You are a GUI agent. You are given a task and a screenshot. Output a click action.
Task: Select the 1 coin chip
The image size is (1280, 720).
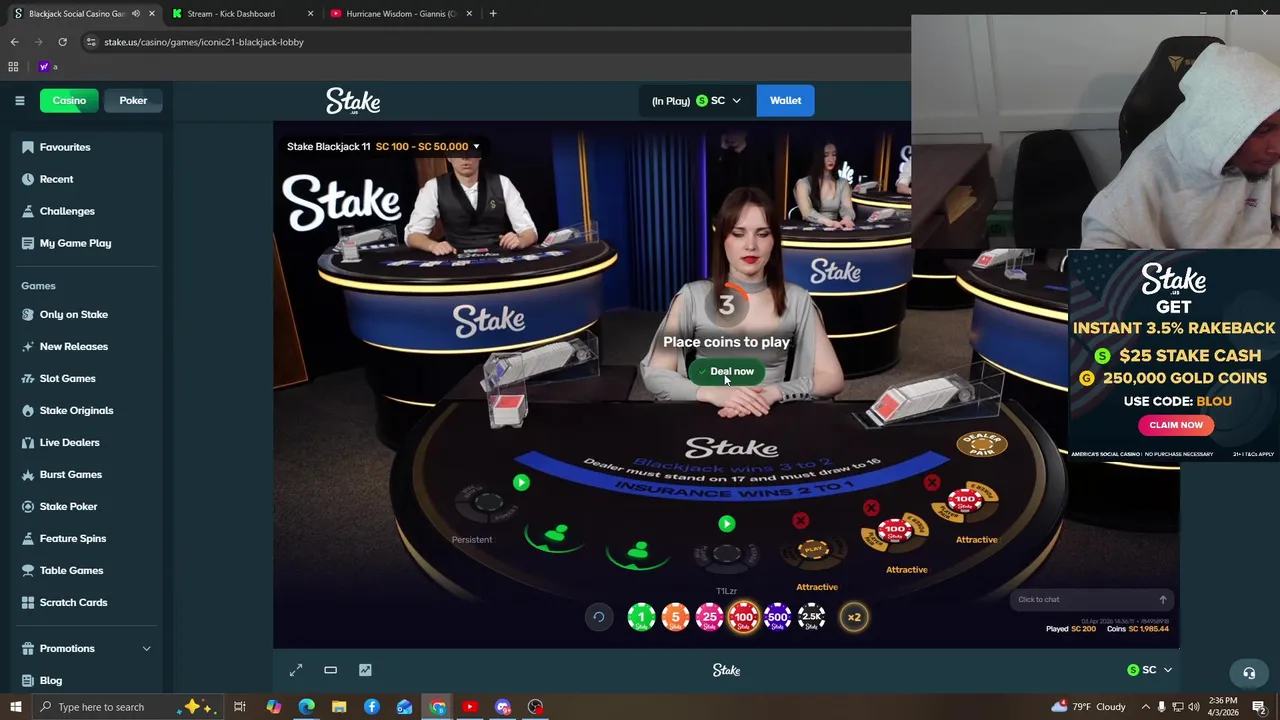coord(641,617)
